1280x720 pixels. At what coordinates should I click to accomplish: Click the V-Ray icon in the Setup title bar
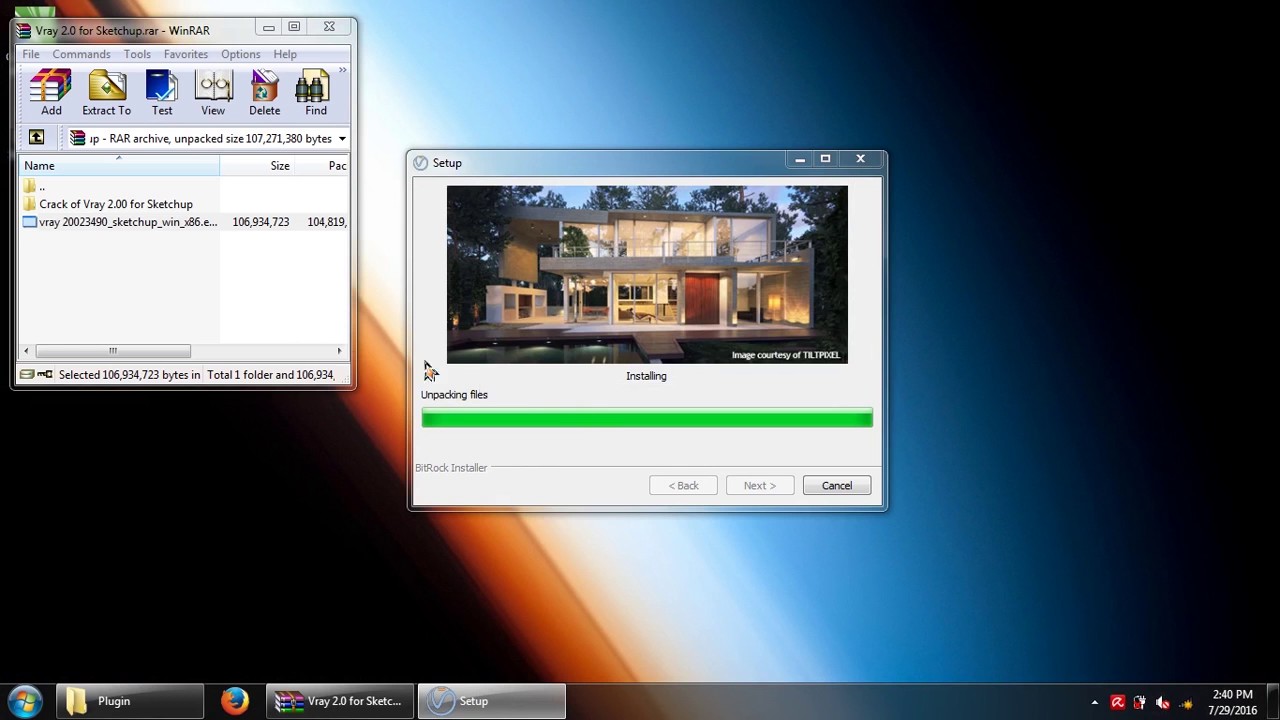pyautogui.click(x=421, y=163)
